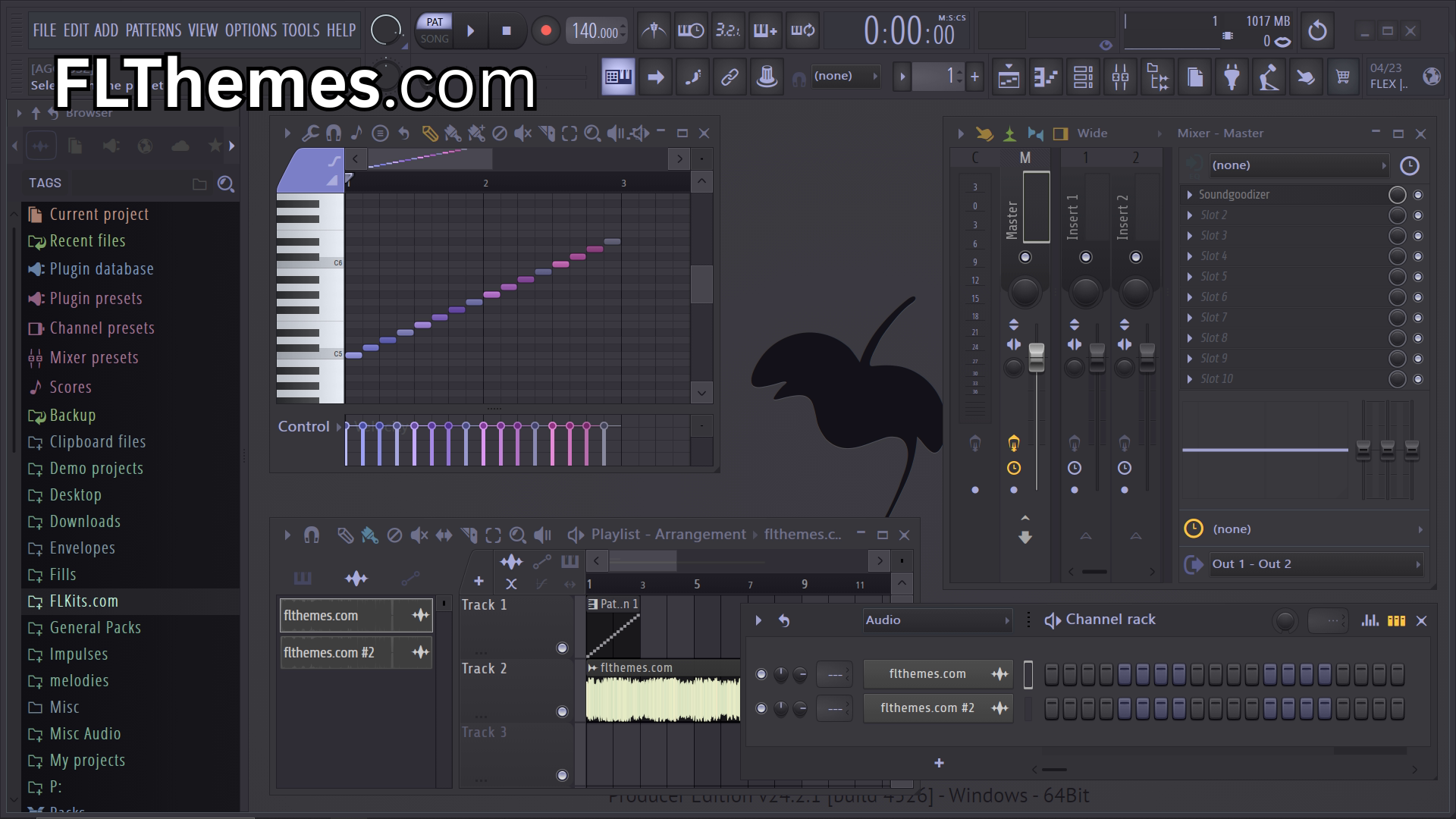Open the shopping cart content library icon

click(1343, 77)
